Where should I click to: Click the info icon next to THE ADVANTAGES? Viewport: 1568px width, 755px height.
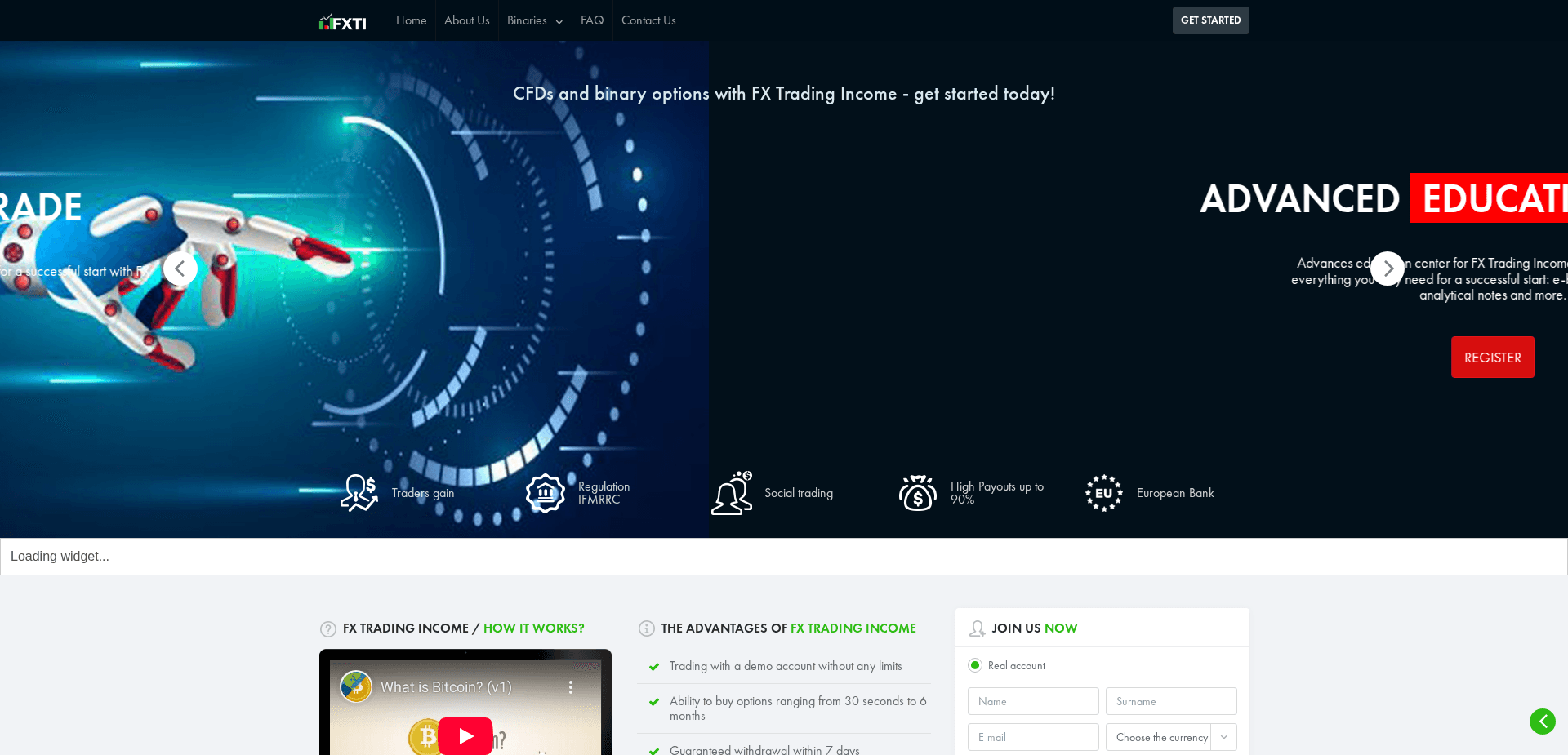(x=646, y=628)
